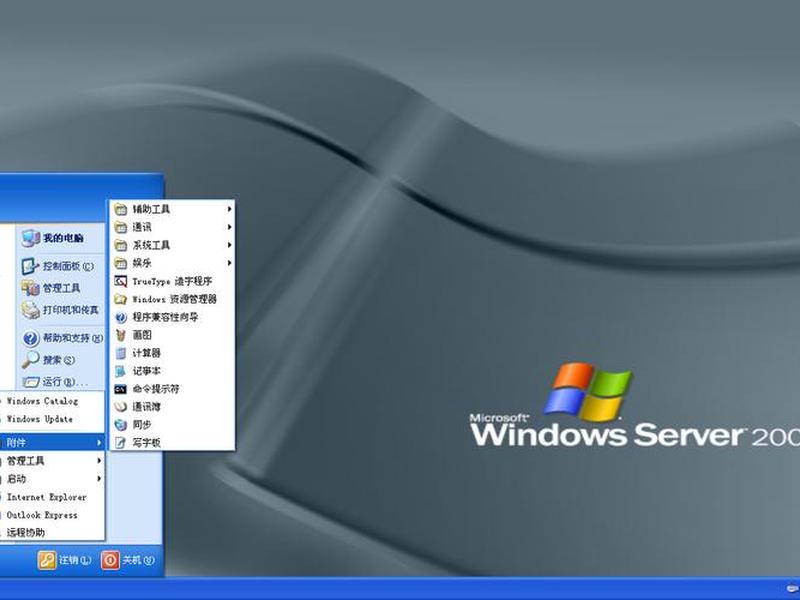
Task: Expand the 通讯 submenu arrow
Action: click(230, 227)
